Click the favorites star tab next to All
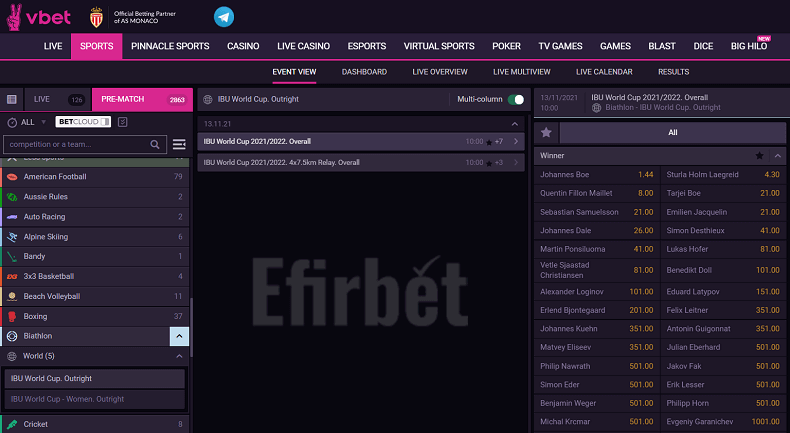790x433 pixels. coord(546,133)
